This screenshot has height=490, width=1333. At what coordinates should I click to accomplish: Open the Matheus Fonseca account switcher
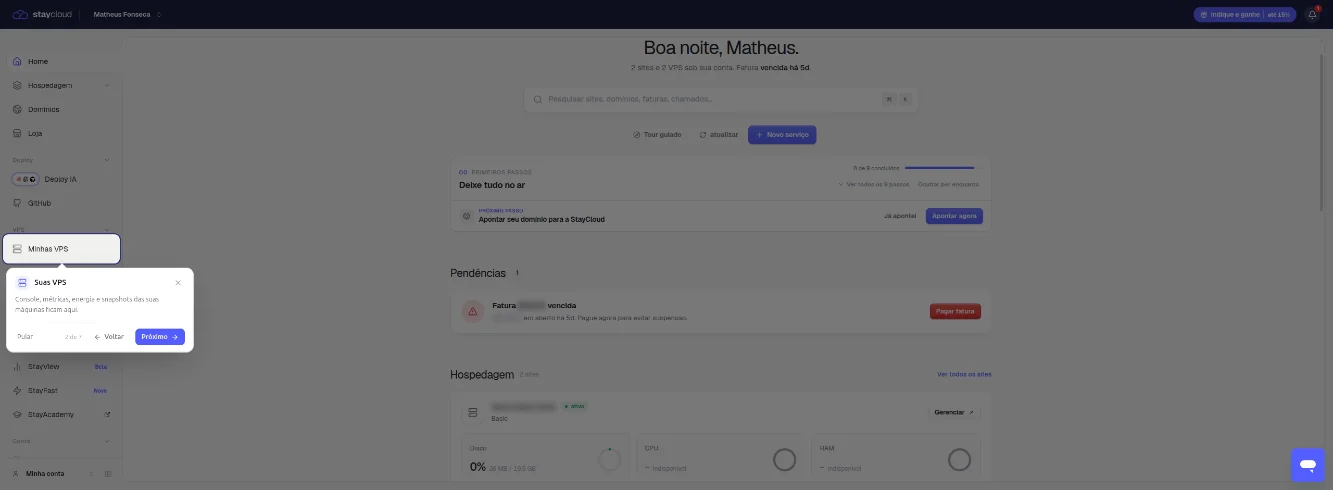pyautogui.click(x=127, y=14)
